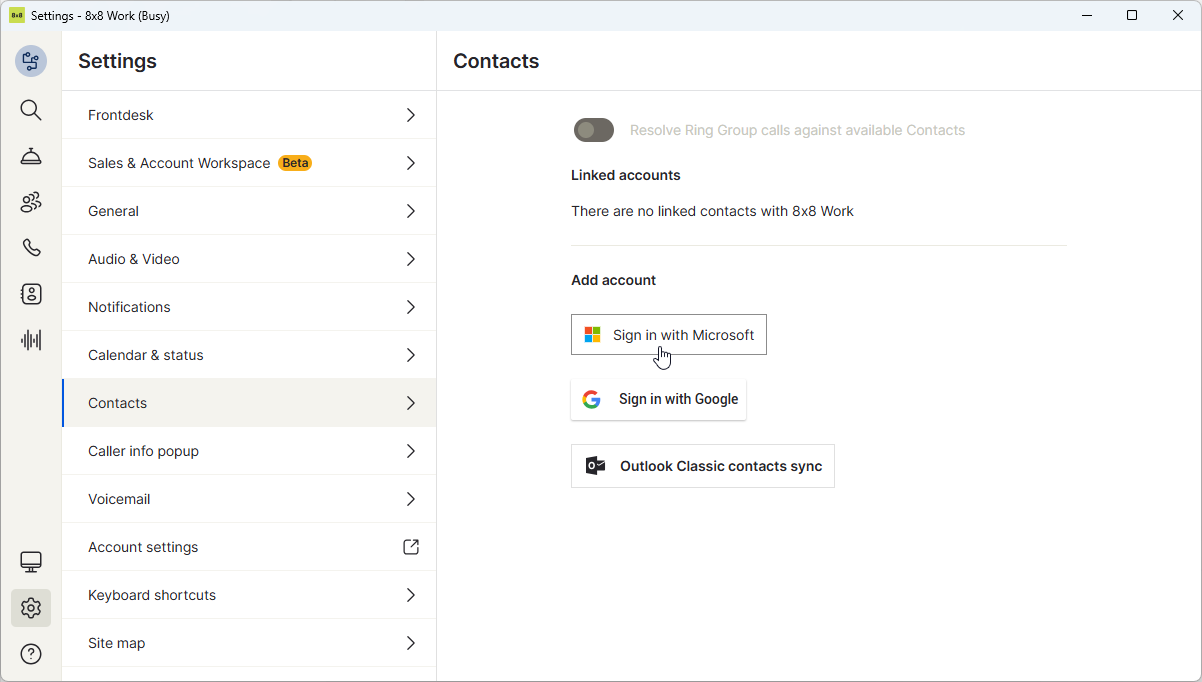Select Calendar & status settings item
The image size is (1202, 682).
pos(145,355)
